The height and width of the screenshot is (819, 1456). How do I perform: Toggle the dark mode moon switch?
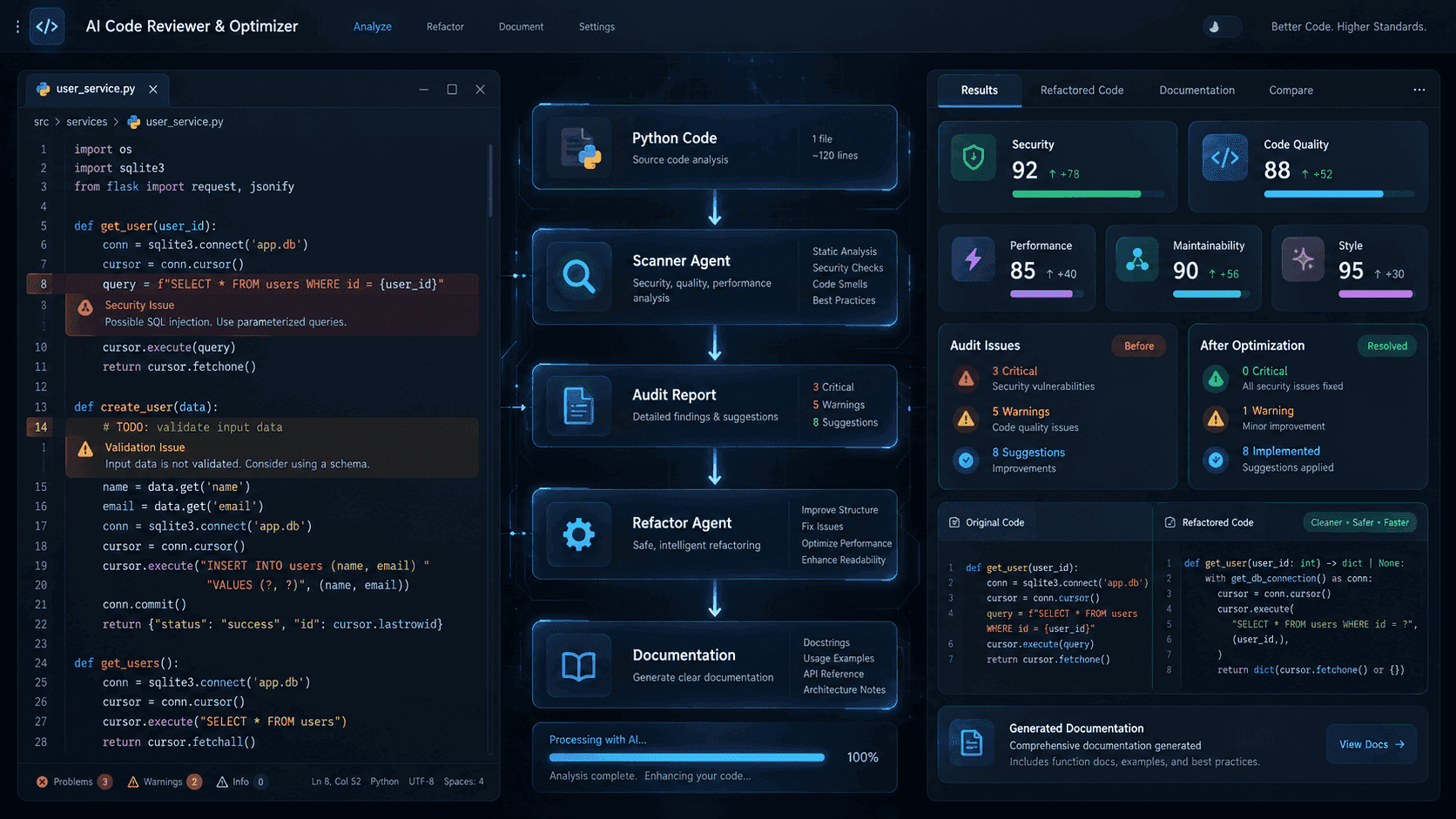[x=1221, y=27]
